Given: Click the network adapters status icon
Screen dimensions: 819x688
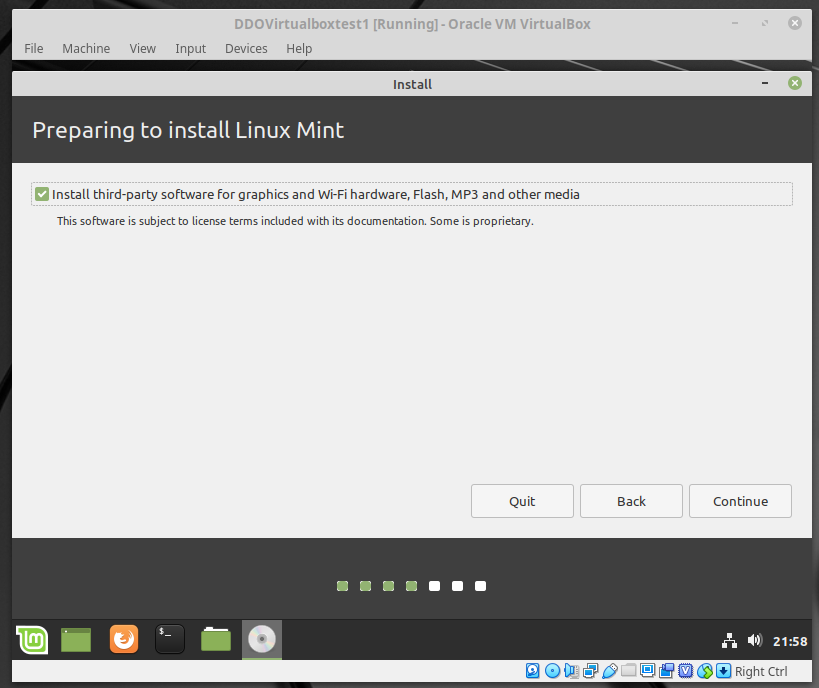Looking at the screenshot, I should click(x=590, y=671).
